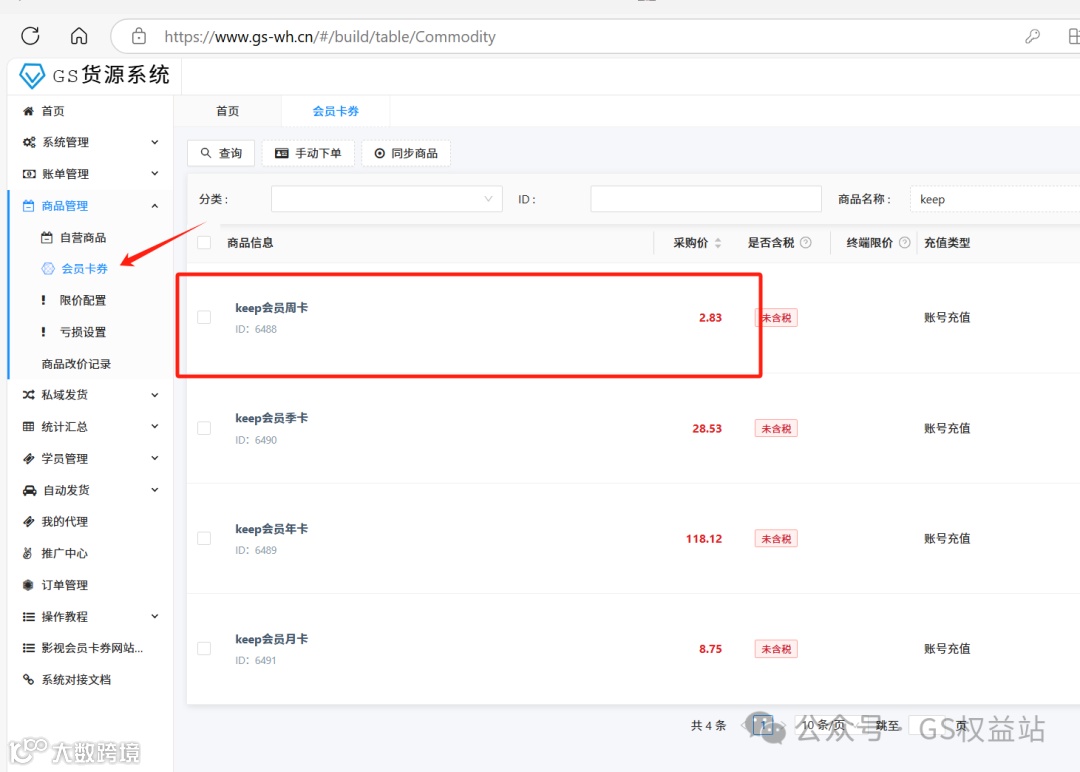Click the 商品管理 calendar icon
Viewport: 1080px width, 772px height.
click(x=28, y=205)
